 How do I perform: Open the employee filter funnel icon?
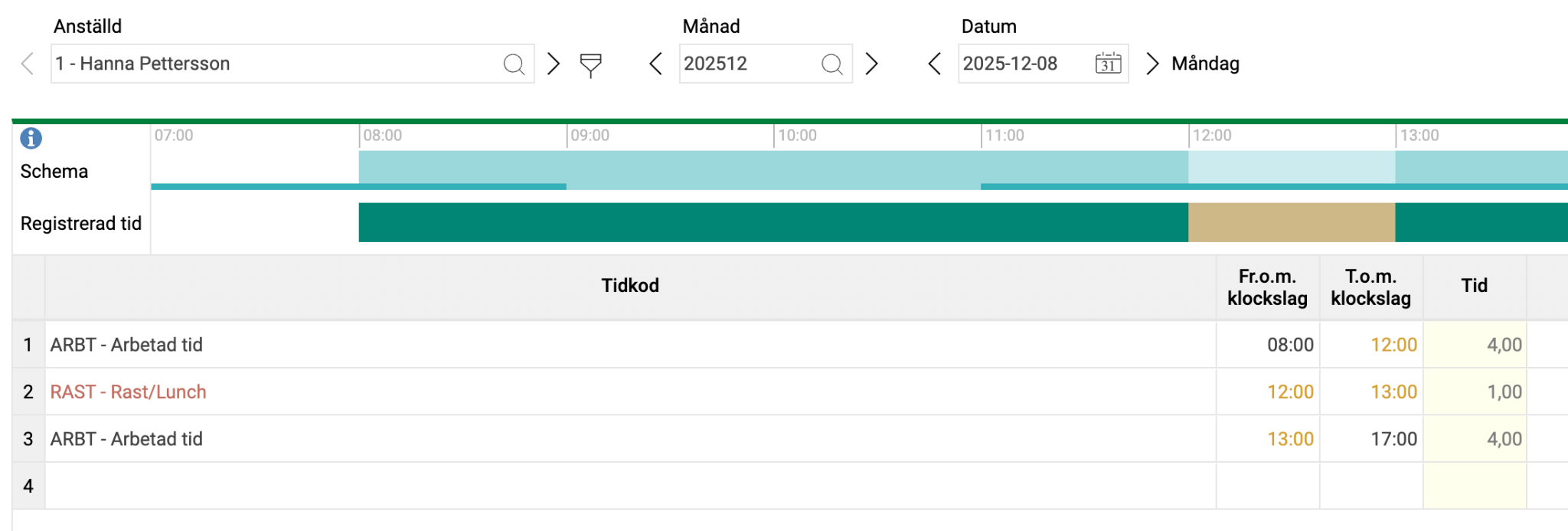click(x=590, y=64)
